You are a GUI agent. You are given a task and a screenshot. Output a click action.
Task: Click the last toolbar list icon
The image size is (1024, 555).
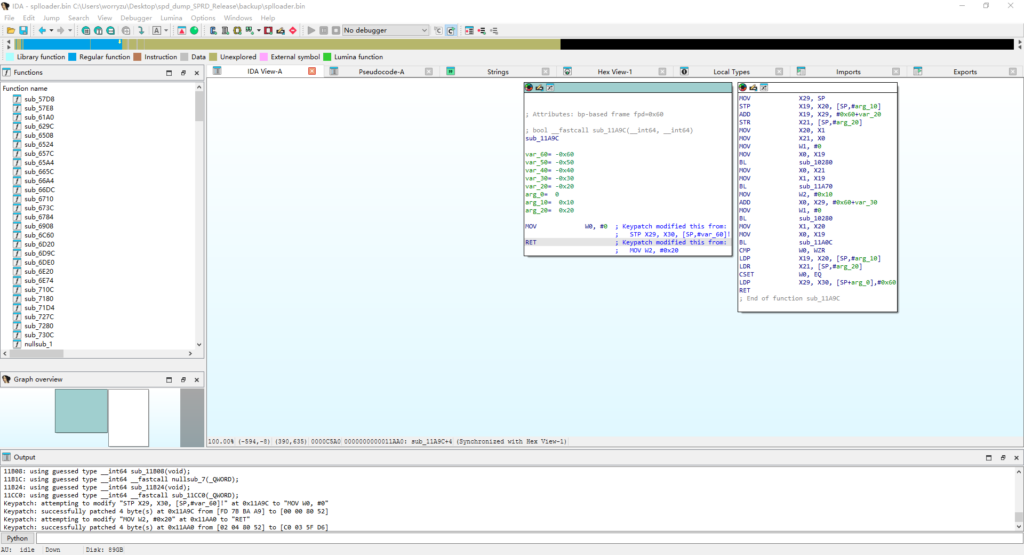point(494,31)
